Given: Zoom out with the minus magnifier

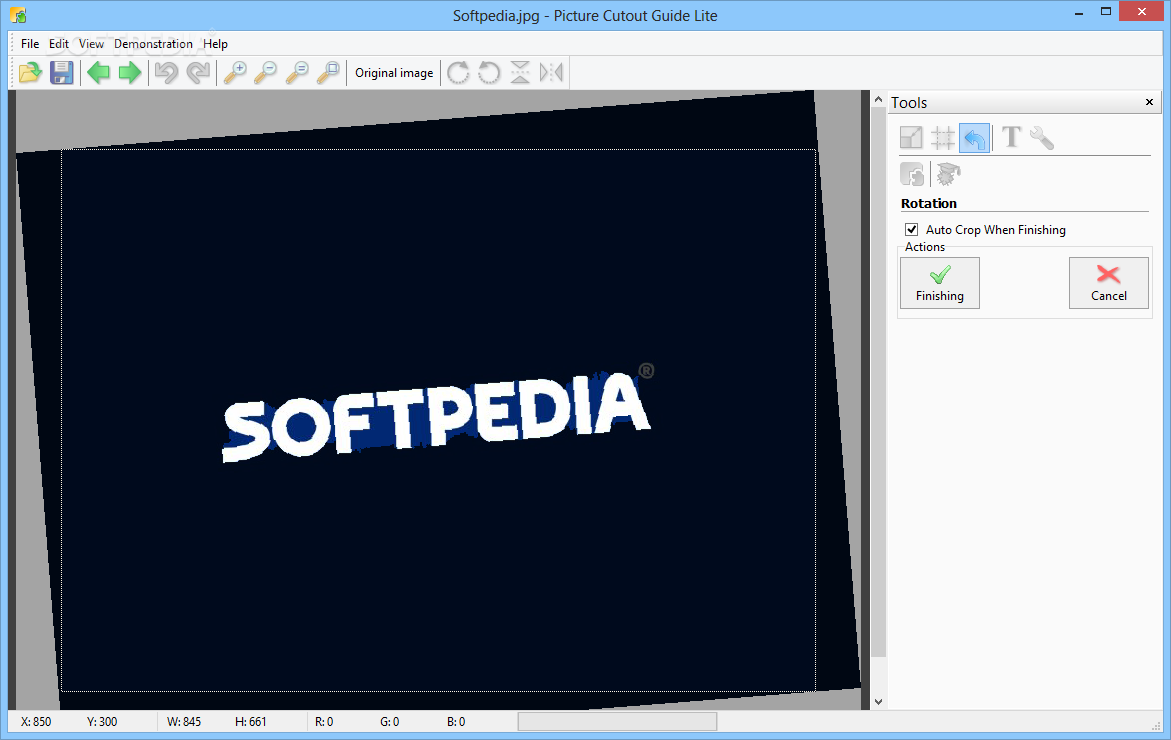Looking at the screenshot, I should pyautogui.click(x=266, y=72).
